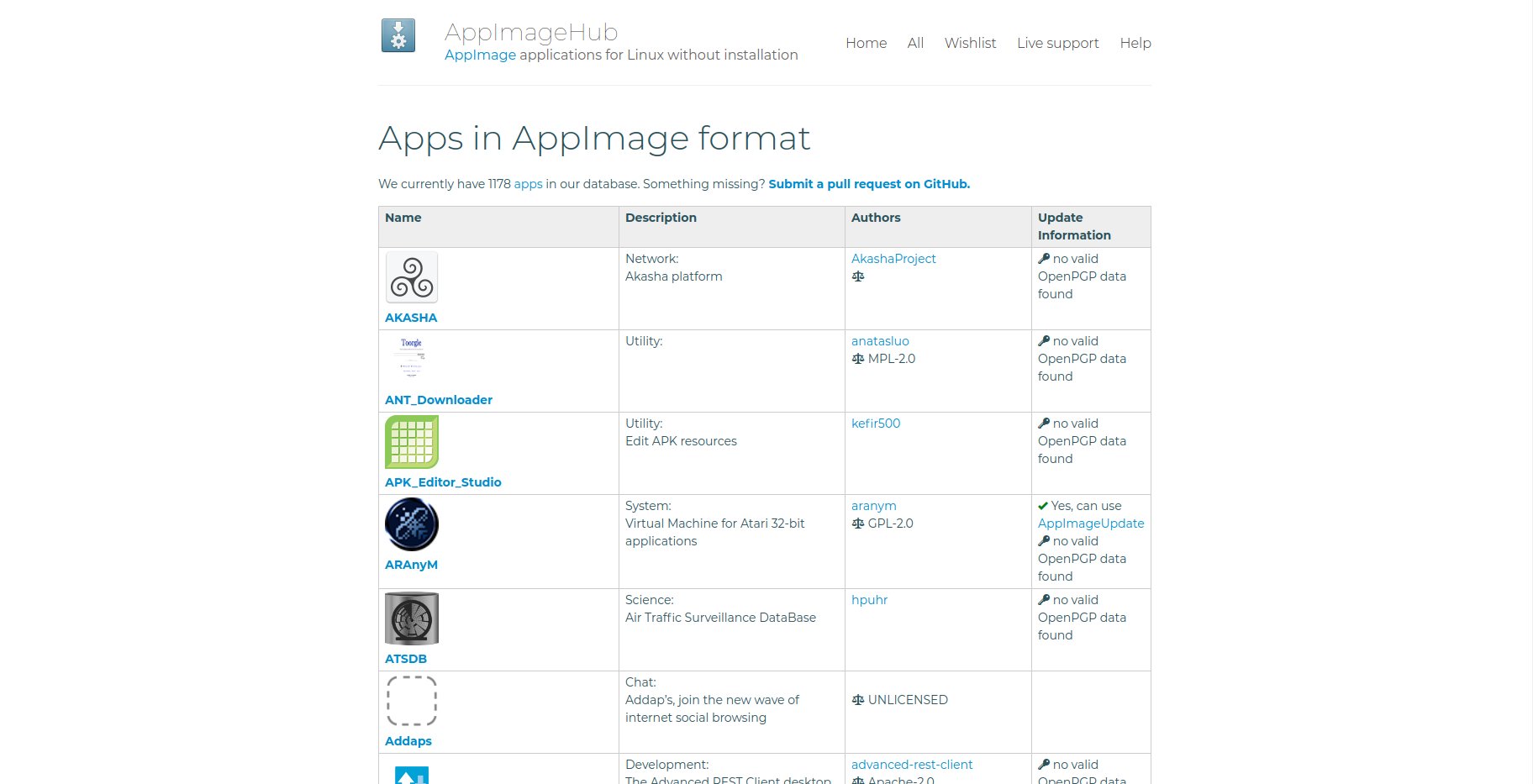Open the Wishlist page

point(970,43)
